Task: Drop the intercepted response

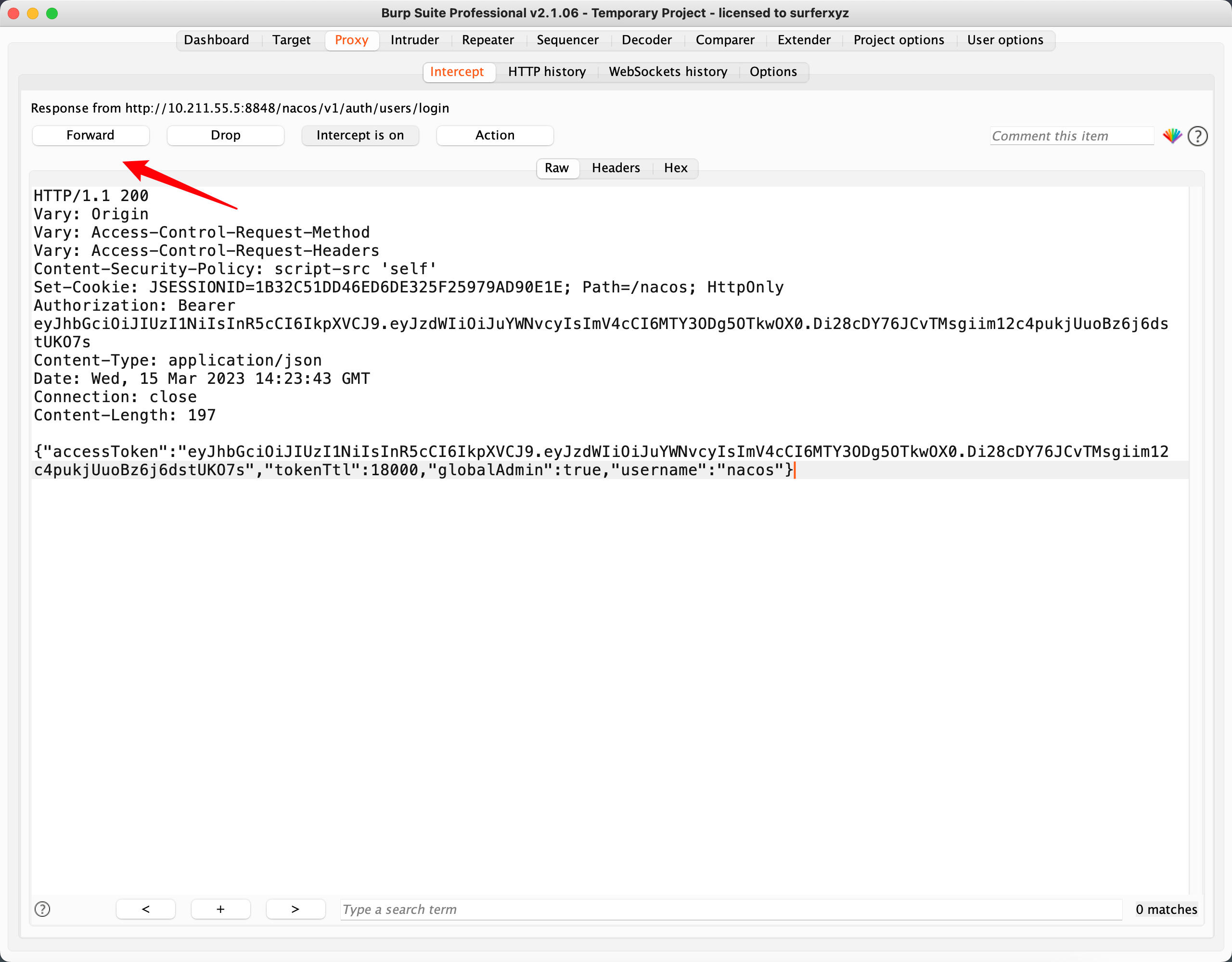Action: click(225, 135)
